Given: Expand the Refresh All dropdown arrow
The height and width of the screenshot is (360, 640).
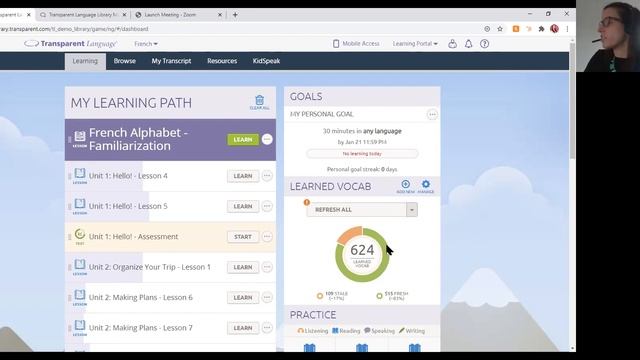Looking at the screenshot, I should 412,210.
